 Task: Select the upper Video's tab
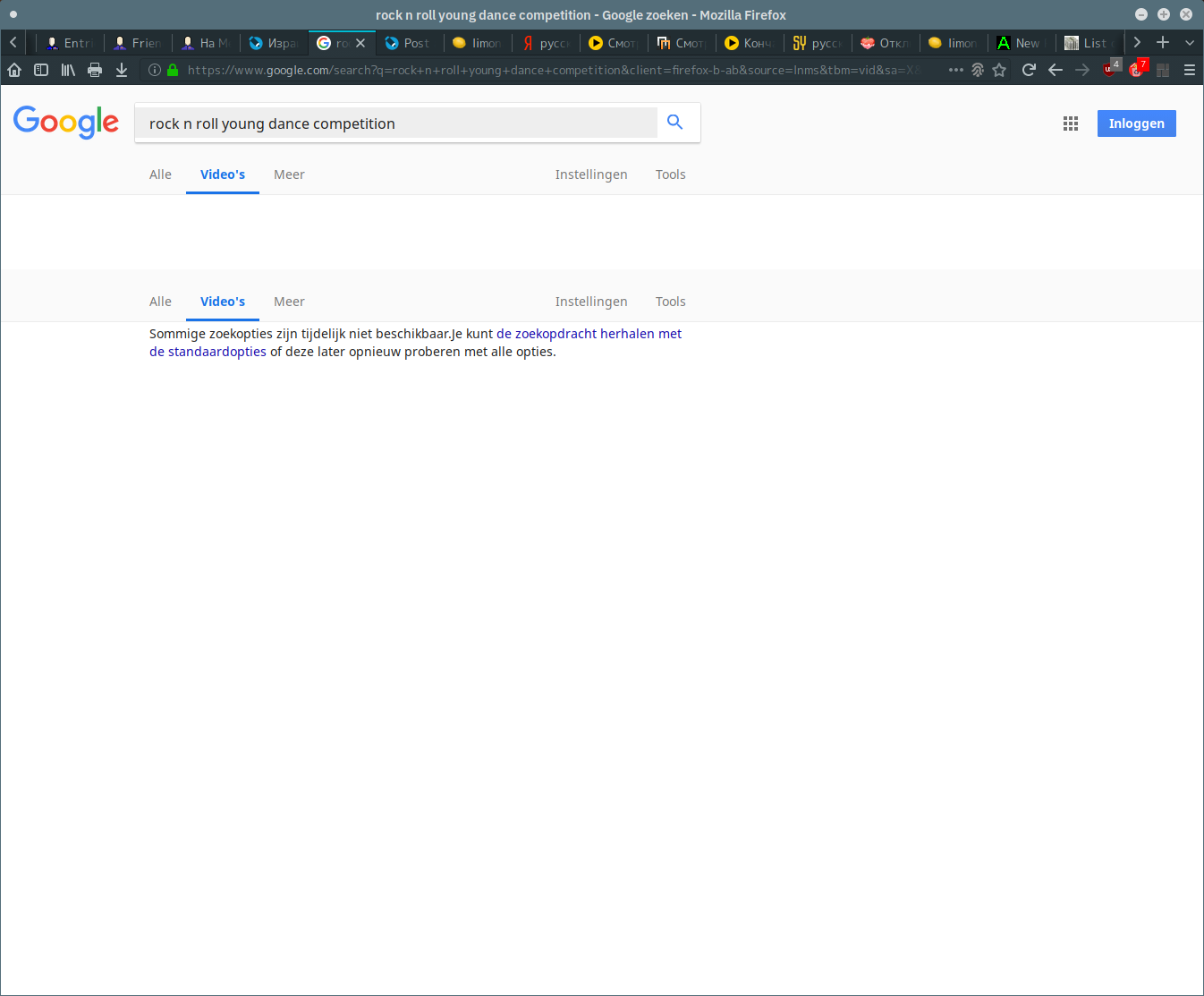pyautogui.click(x=223, y=175)
